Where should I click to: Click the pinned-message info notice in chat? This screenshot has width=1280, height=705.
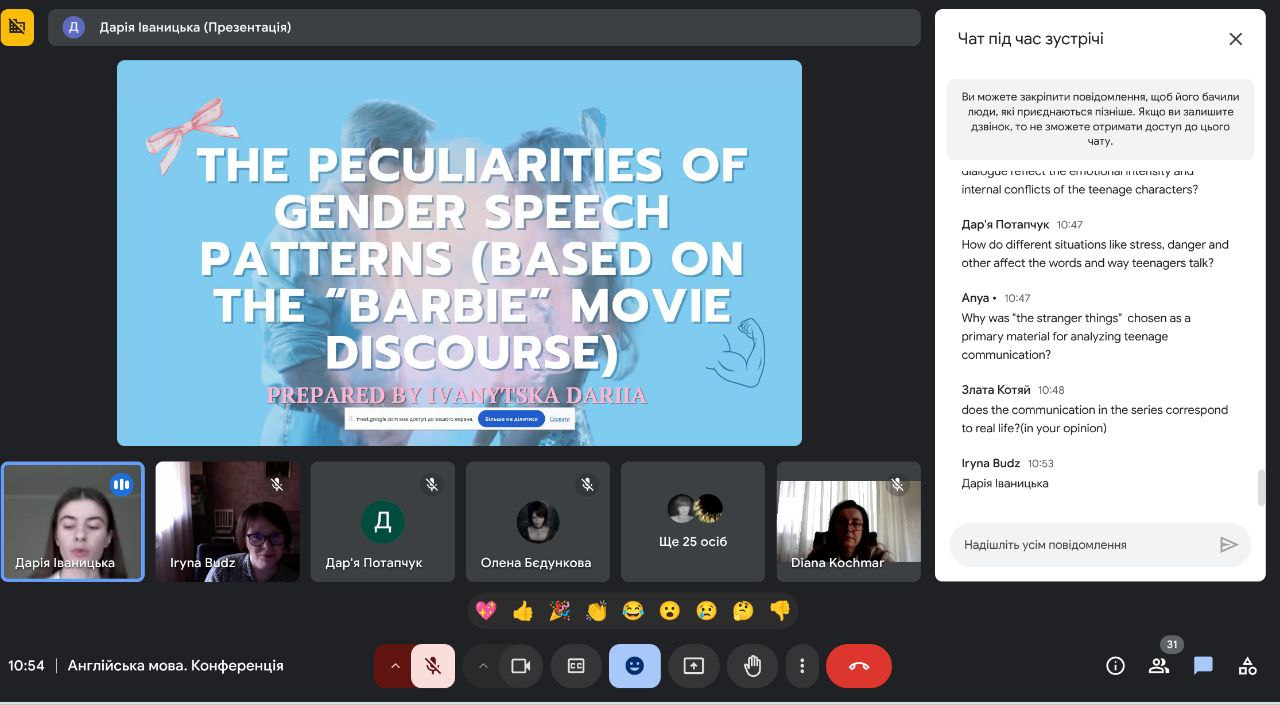click(1100, 119)
